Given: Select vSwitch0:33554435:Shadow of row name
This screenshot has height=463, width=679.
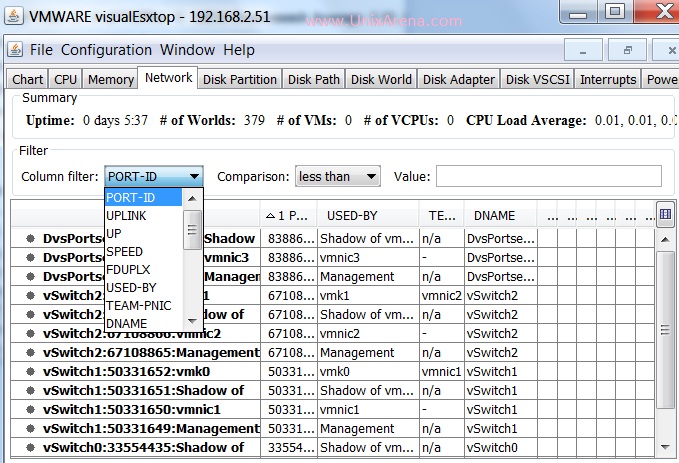Looking at the screenshot, I should tap(143, 447).
